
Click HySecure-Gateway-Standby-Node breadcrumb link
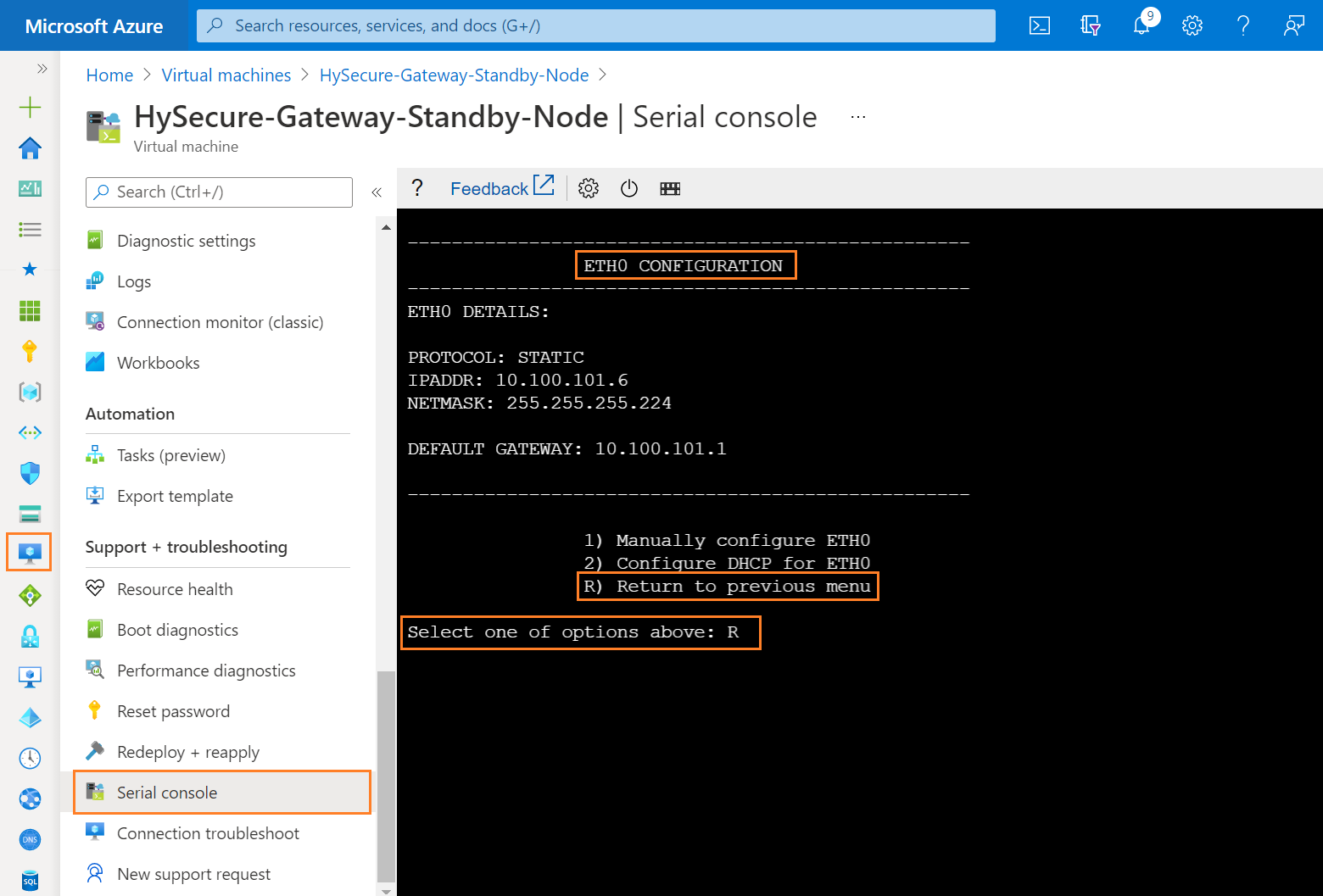point(455,75)
